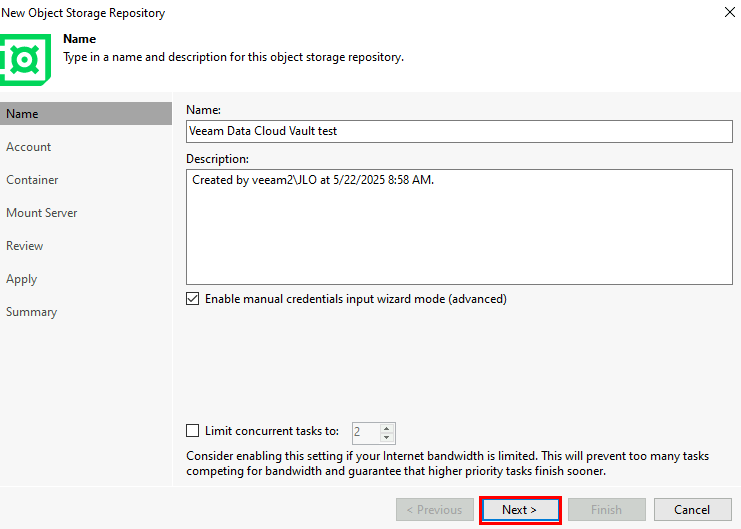
Task: Open the Summary wizard step
Action: coord(32,312)
